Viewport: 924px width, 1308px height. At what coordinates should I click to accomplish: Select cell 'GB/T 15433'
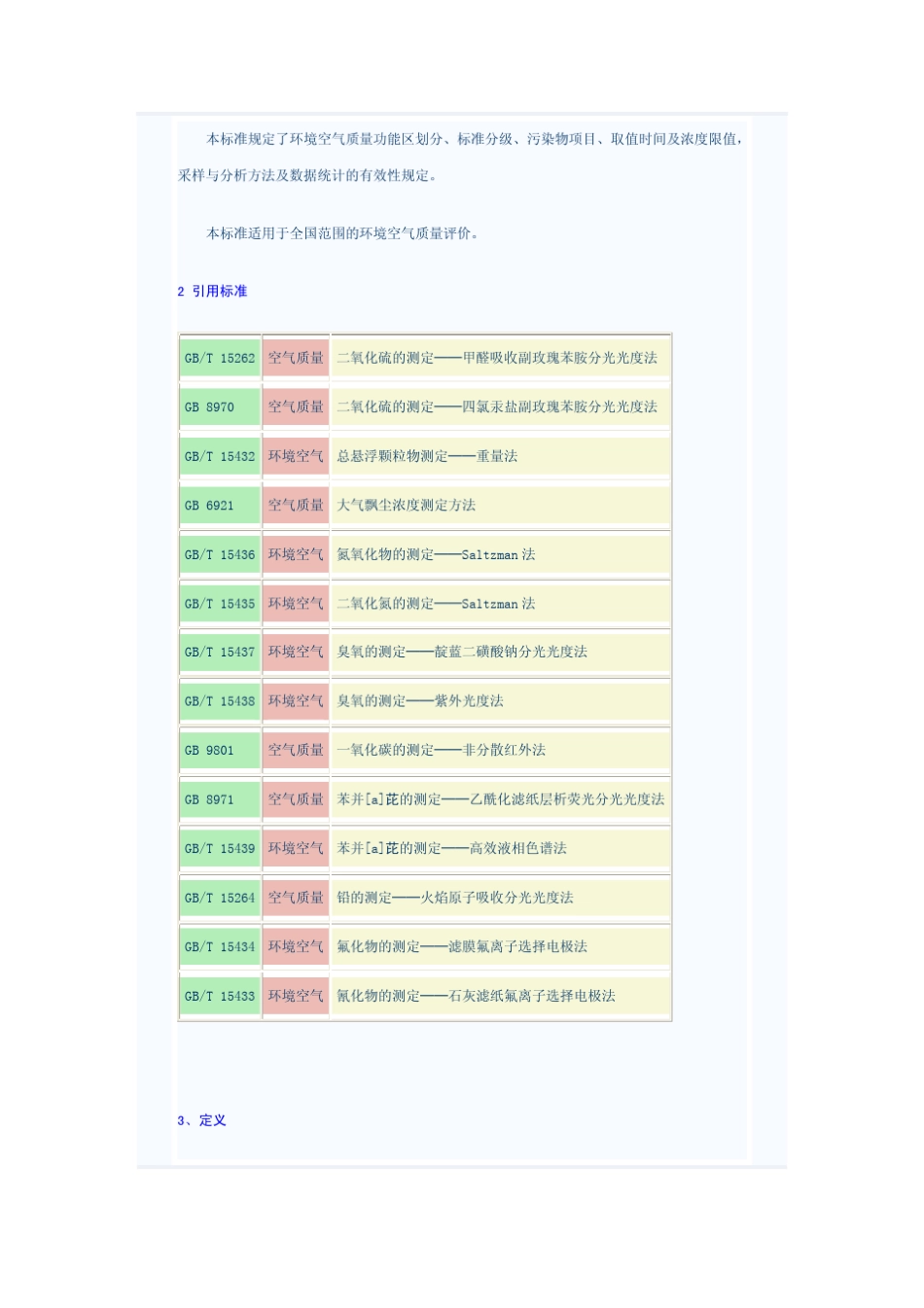pos(220,996)
